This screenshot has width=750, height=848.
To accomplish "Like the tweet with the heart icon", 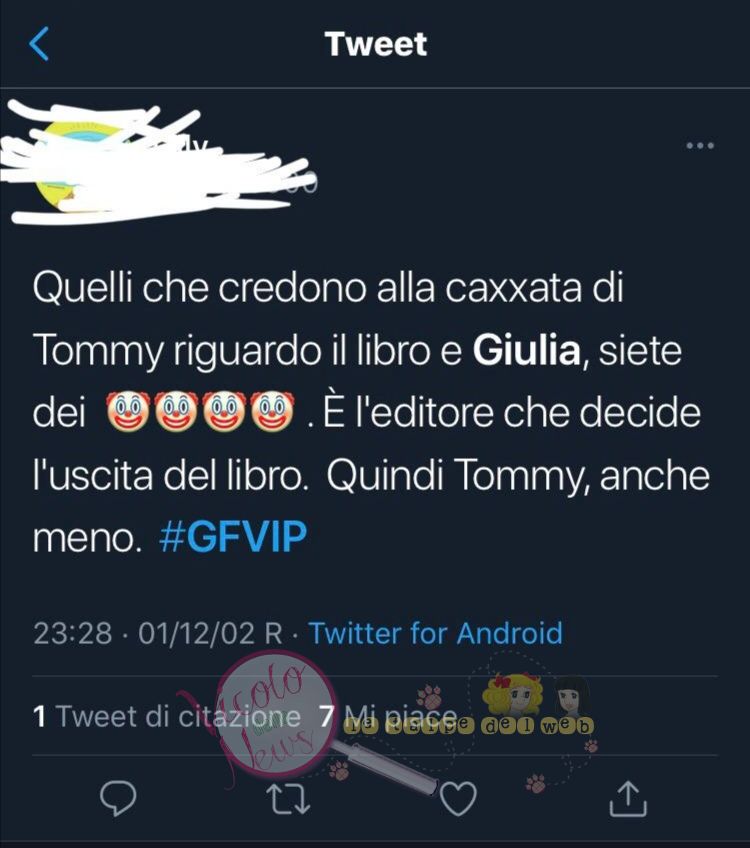I will pos(459,798).
